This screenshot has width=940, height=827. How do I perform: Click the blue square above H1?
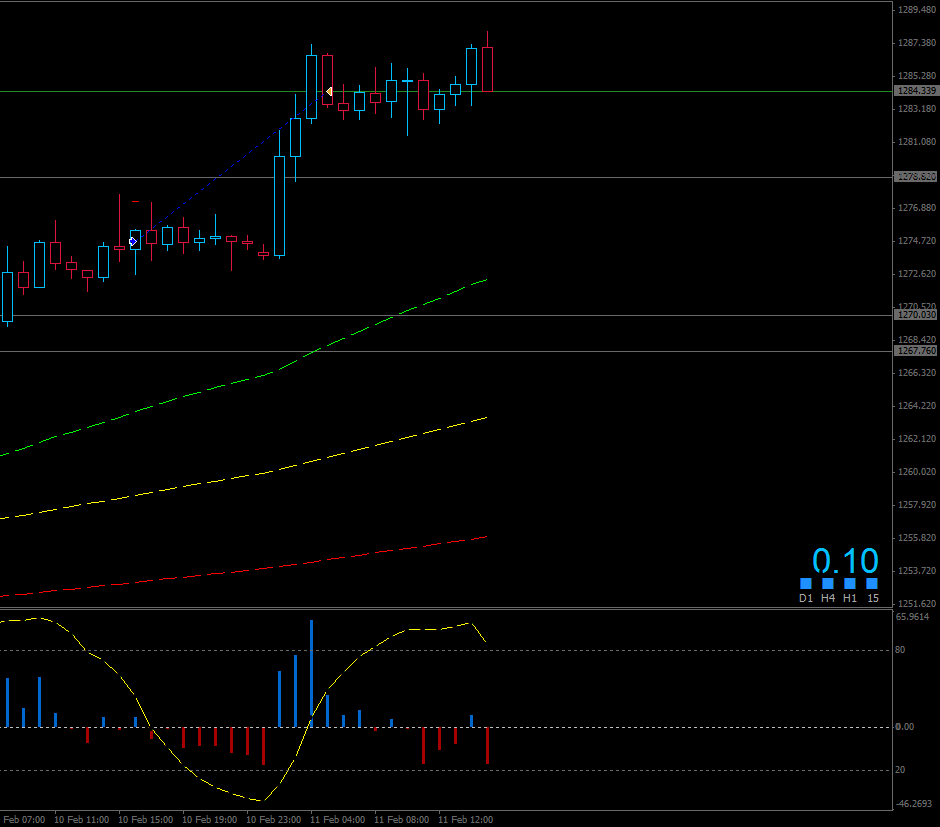pyautogui.click(x=849, y=583)
